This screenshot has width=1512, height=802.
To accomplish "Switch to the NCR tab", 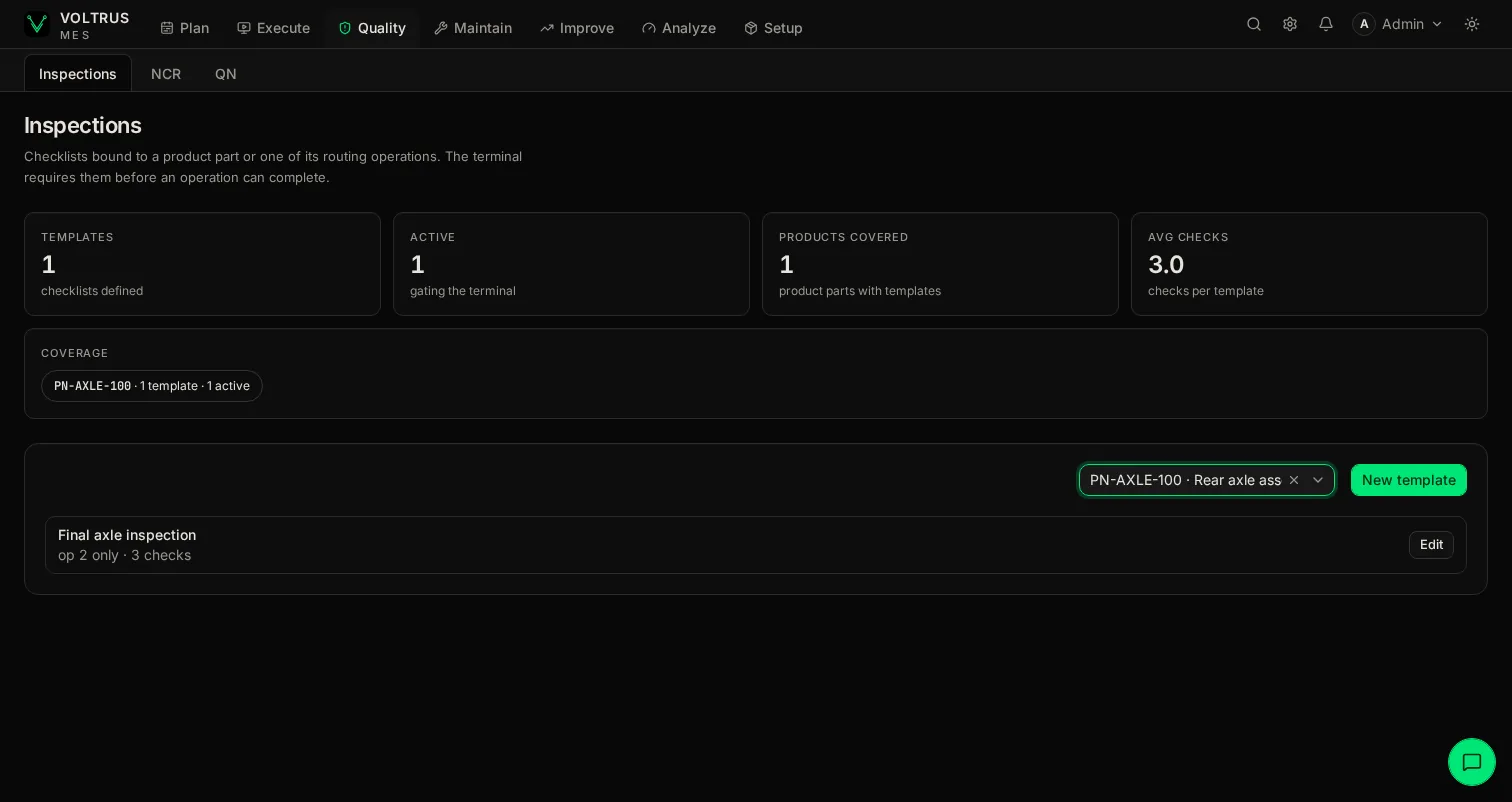I will [x=166, y=74].
